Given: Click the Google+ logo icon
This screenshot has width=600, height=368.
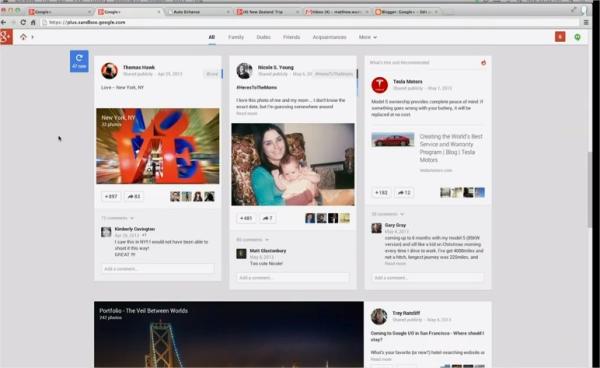Looking at the screenshot, I should [x=6, y=37].
